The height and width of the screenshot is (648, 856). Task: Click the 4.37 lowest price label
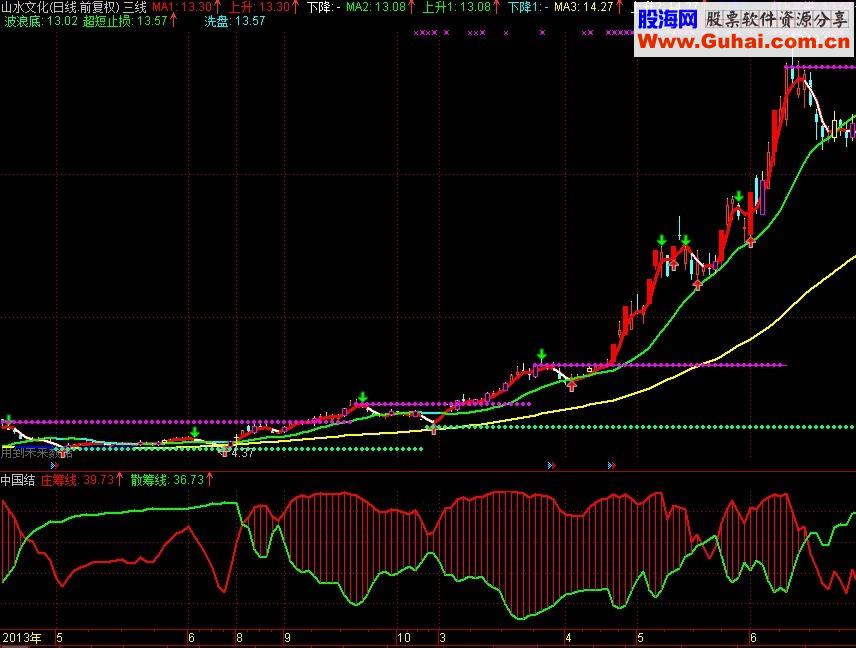(x=242, y=453)
